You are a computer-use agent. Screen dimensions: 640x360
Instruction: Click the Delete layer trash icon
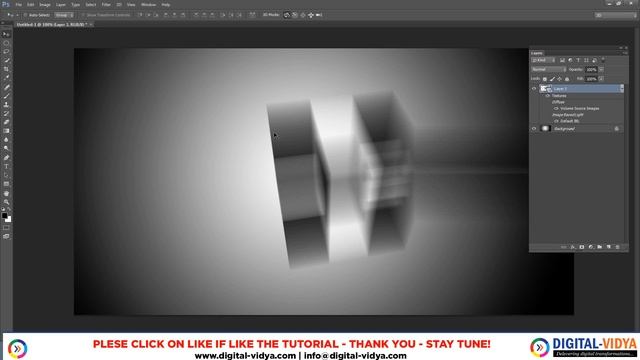point(618,247)
